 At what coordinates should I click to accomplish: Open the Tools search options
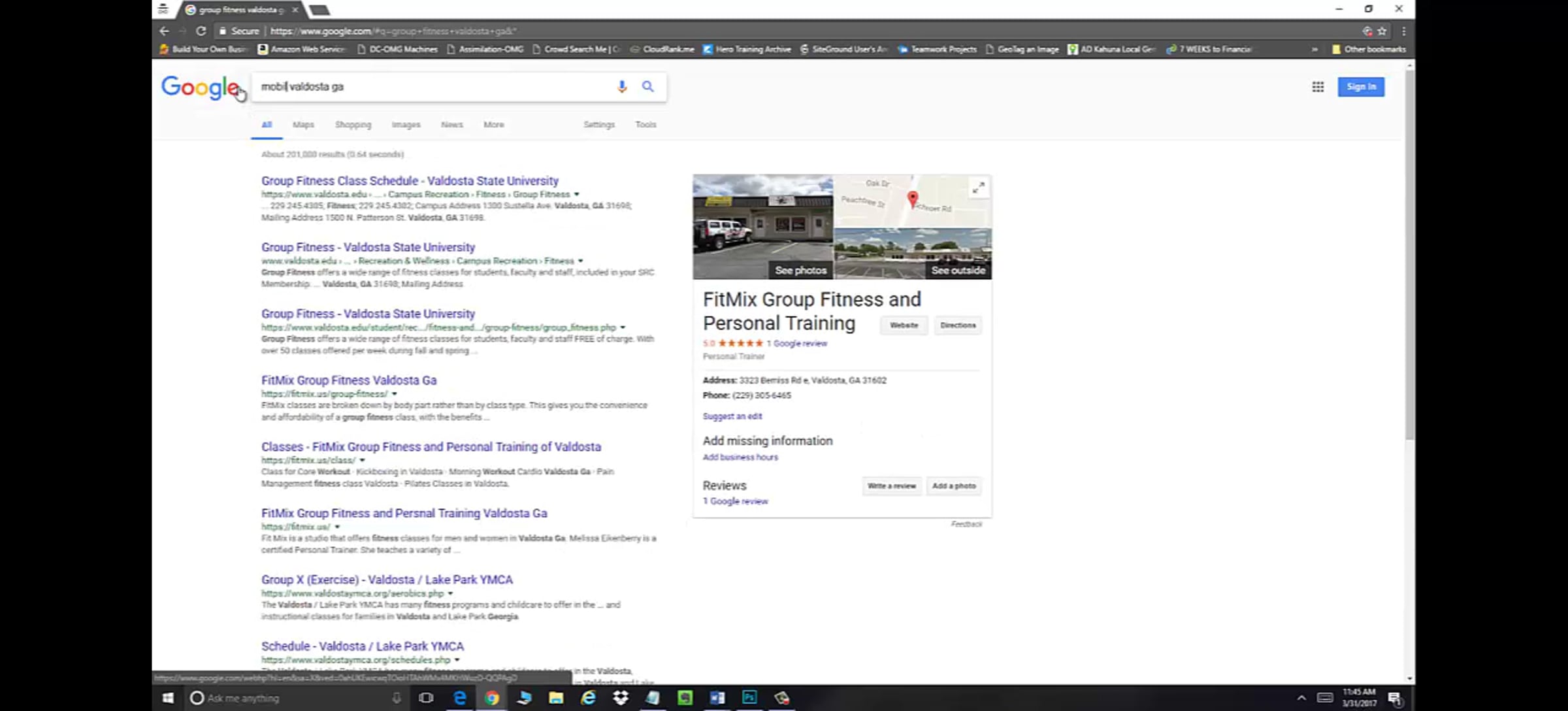point(645,124)
